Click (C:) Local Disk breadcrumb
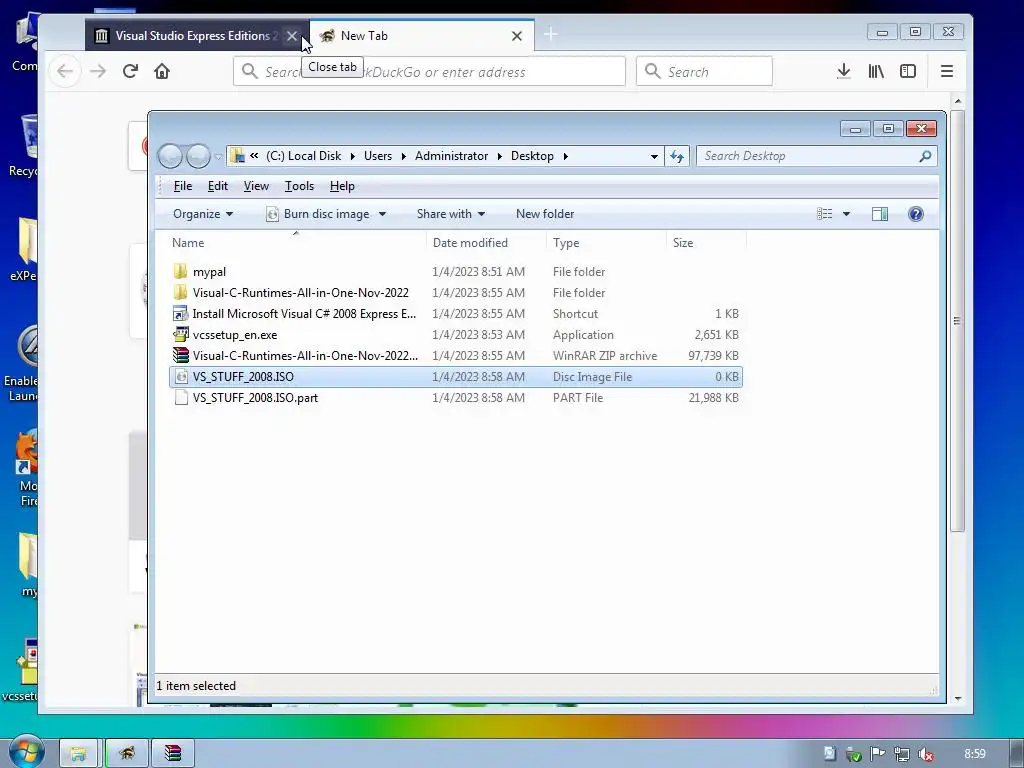 pyautogui.click(x=303, y=156)
